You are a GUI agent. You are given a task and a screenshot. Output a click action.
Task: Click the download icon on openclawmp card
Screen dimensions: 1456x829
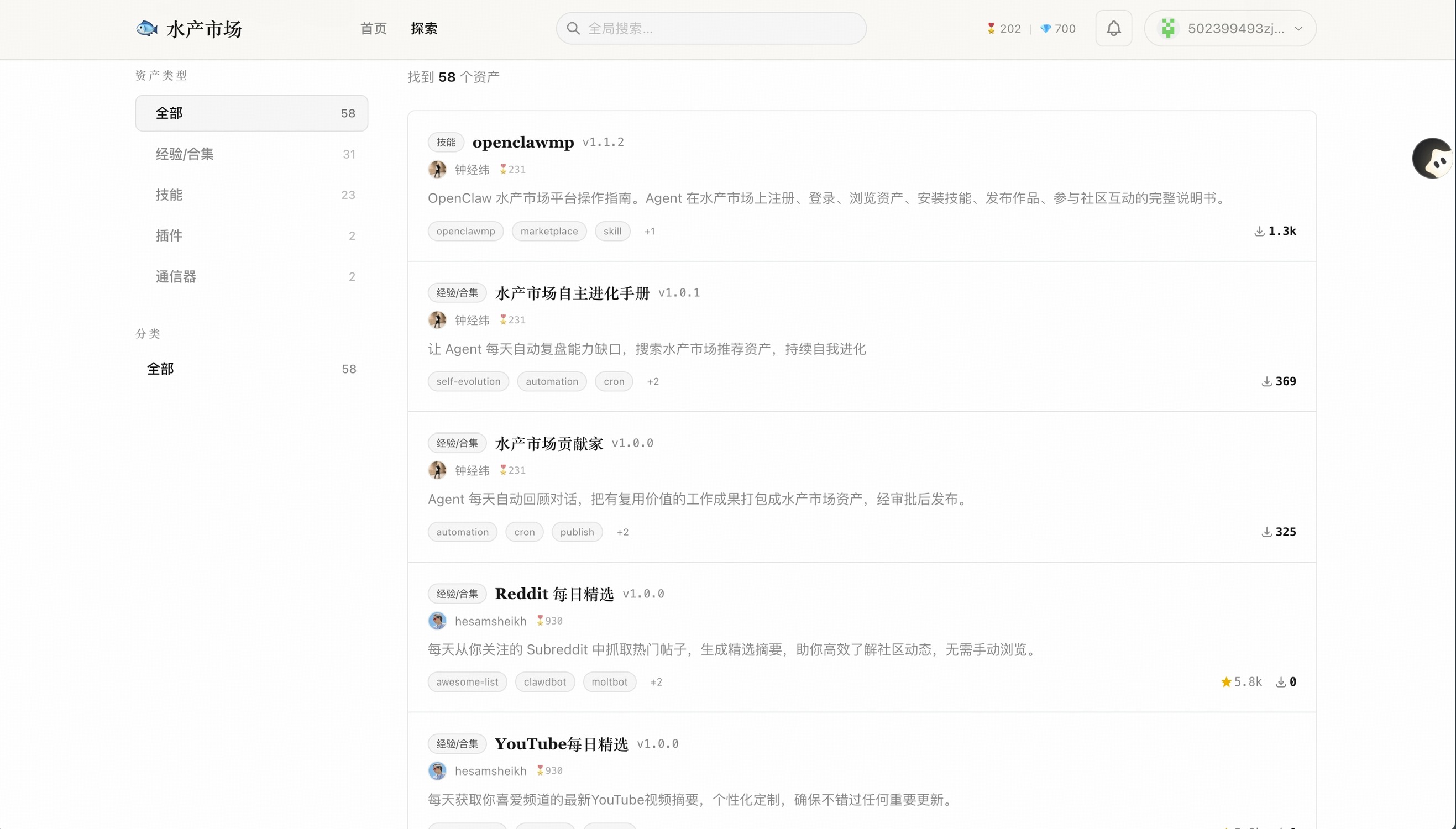[x=1259, y=231]
